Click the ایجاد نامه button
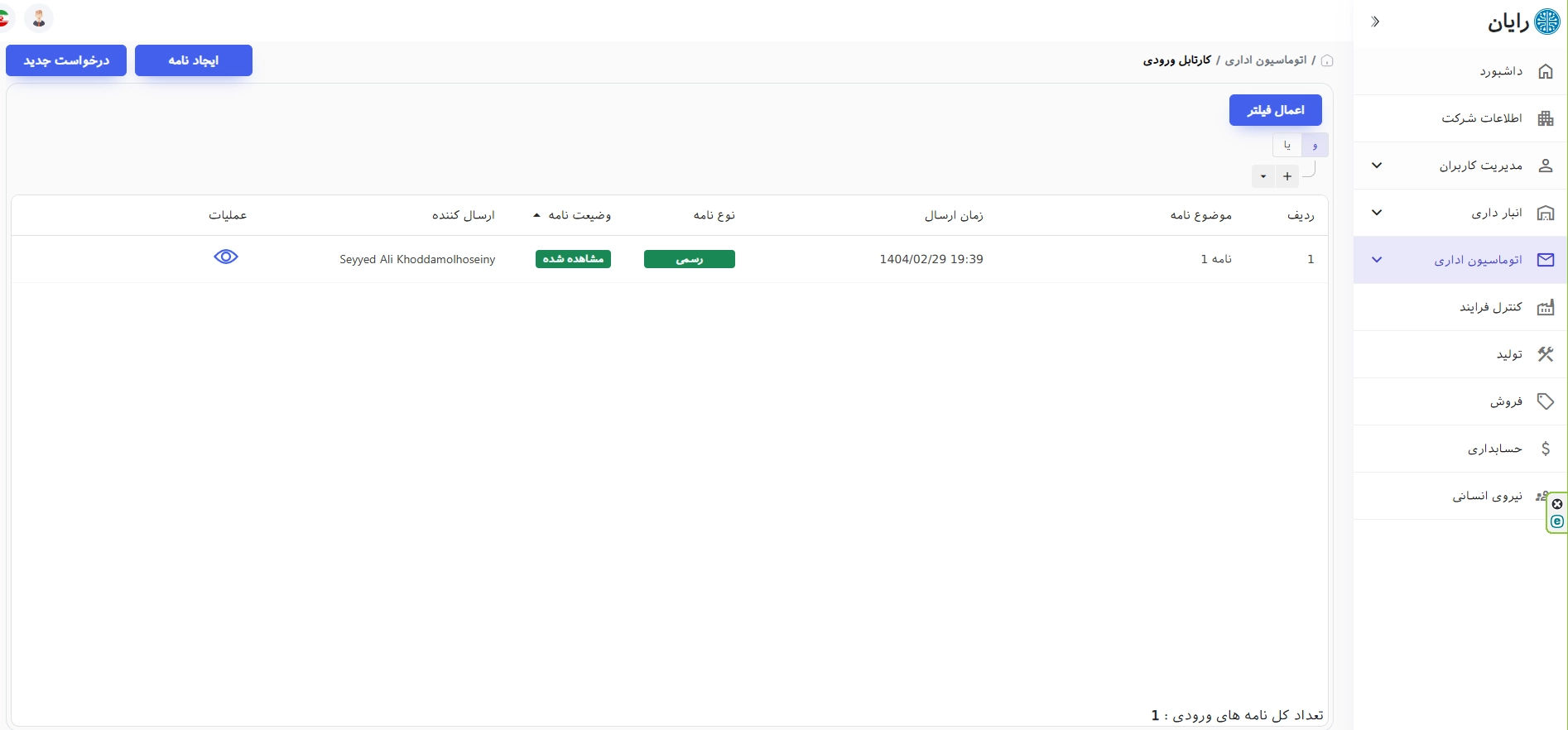Screen dimensions: 1568x730 coord(194,60)
